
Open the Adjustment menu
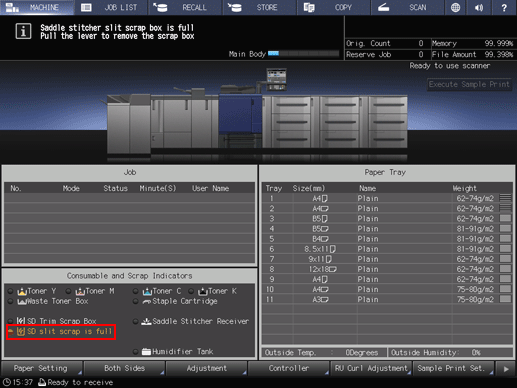(206, 368)
